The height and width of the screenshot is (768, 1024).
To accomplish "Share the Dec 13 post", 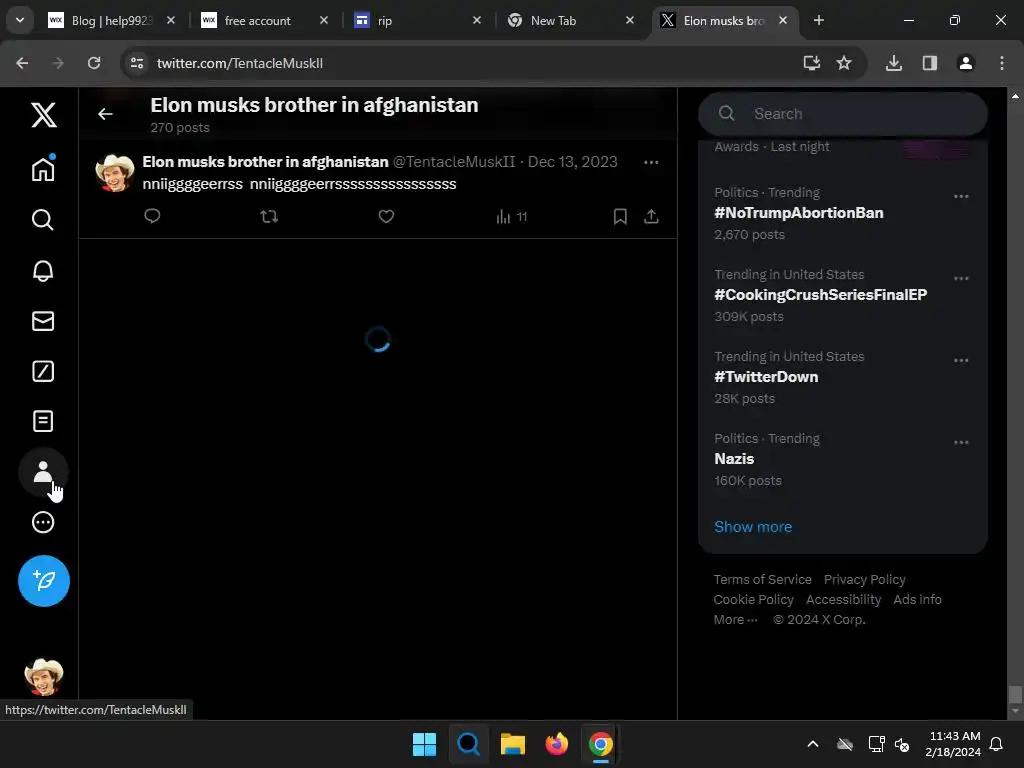I will click(x=651, y=216).
